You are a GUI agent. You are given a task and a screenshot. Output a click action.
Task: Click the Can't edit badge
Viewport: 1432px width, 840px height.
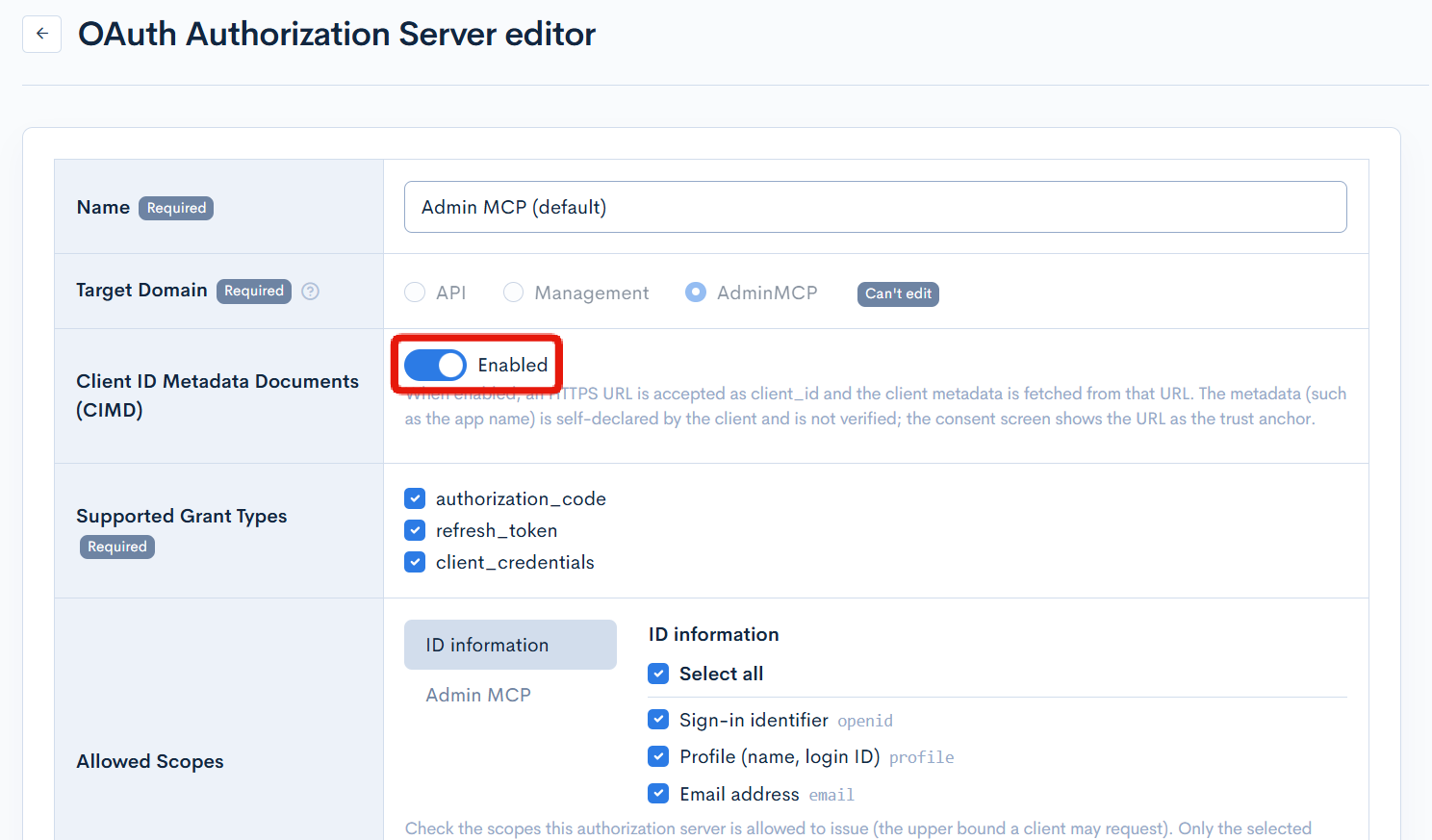898,293
